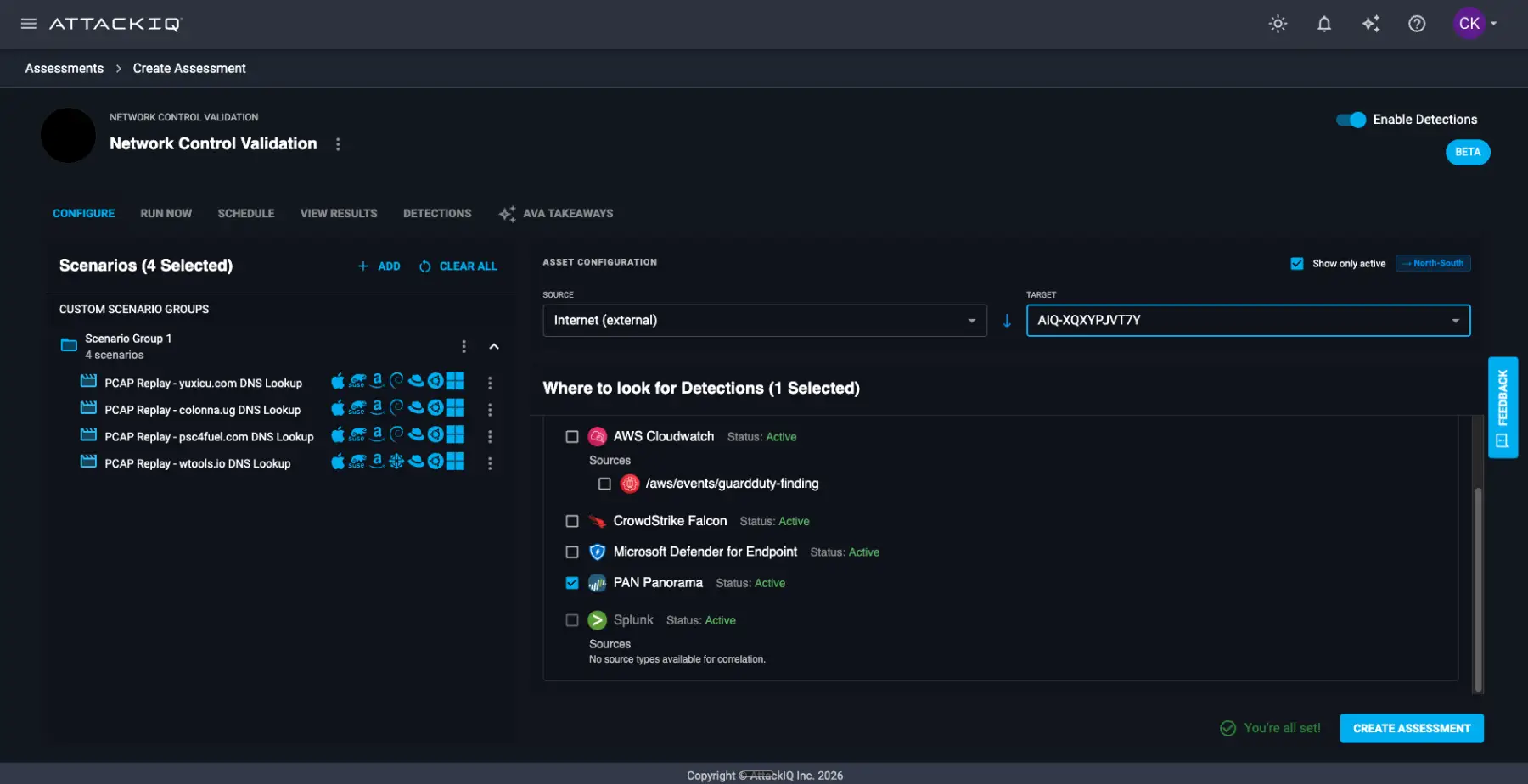Uncheck the PAN Panorama checkbox
This screenshot has height=784, width=1528.
coord(572,583)
